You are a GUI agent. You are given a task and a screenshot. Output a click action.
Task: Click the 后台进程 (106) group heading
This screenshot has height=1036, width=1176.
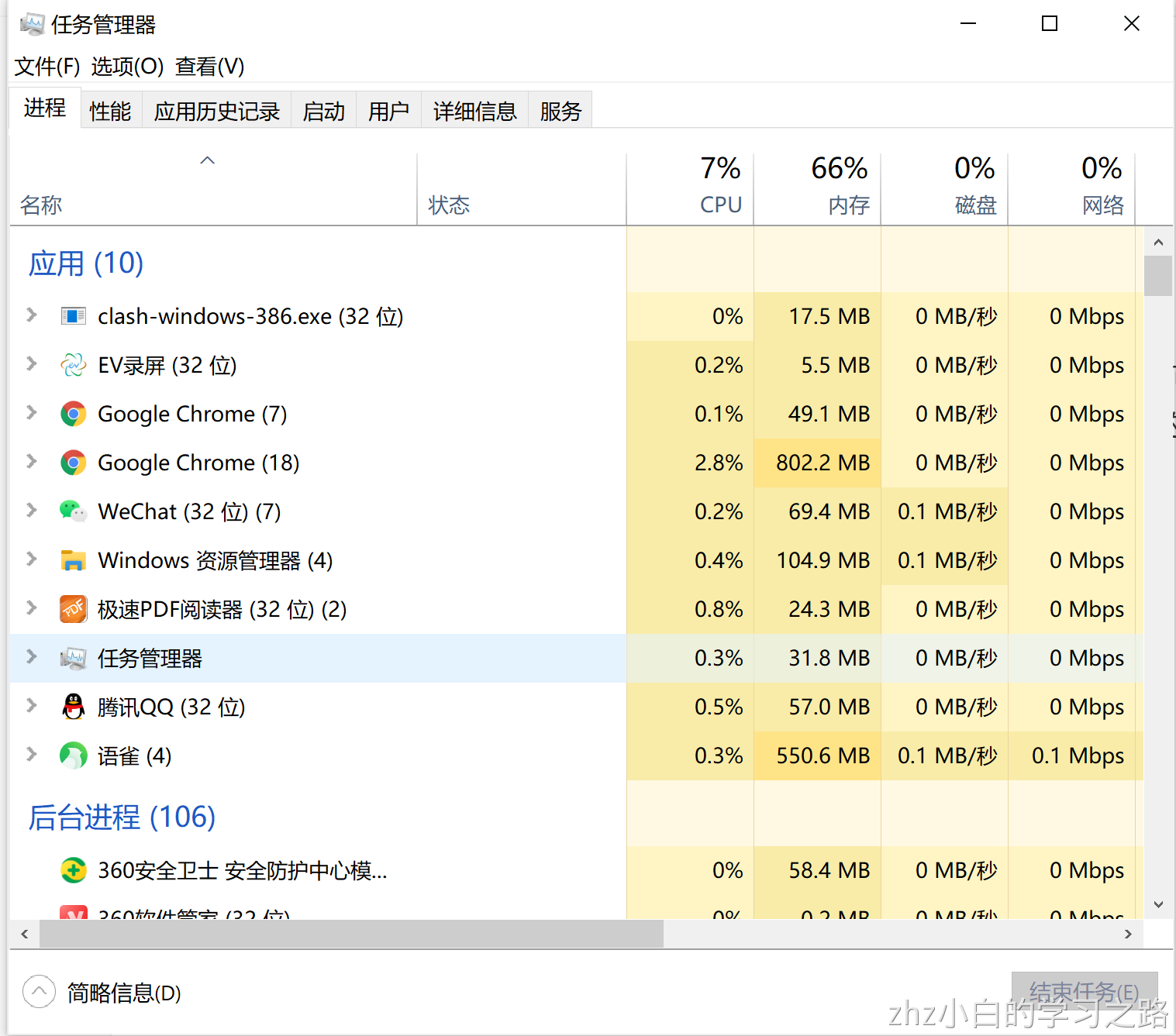click(122, 817)
